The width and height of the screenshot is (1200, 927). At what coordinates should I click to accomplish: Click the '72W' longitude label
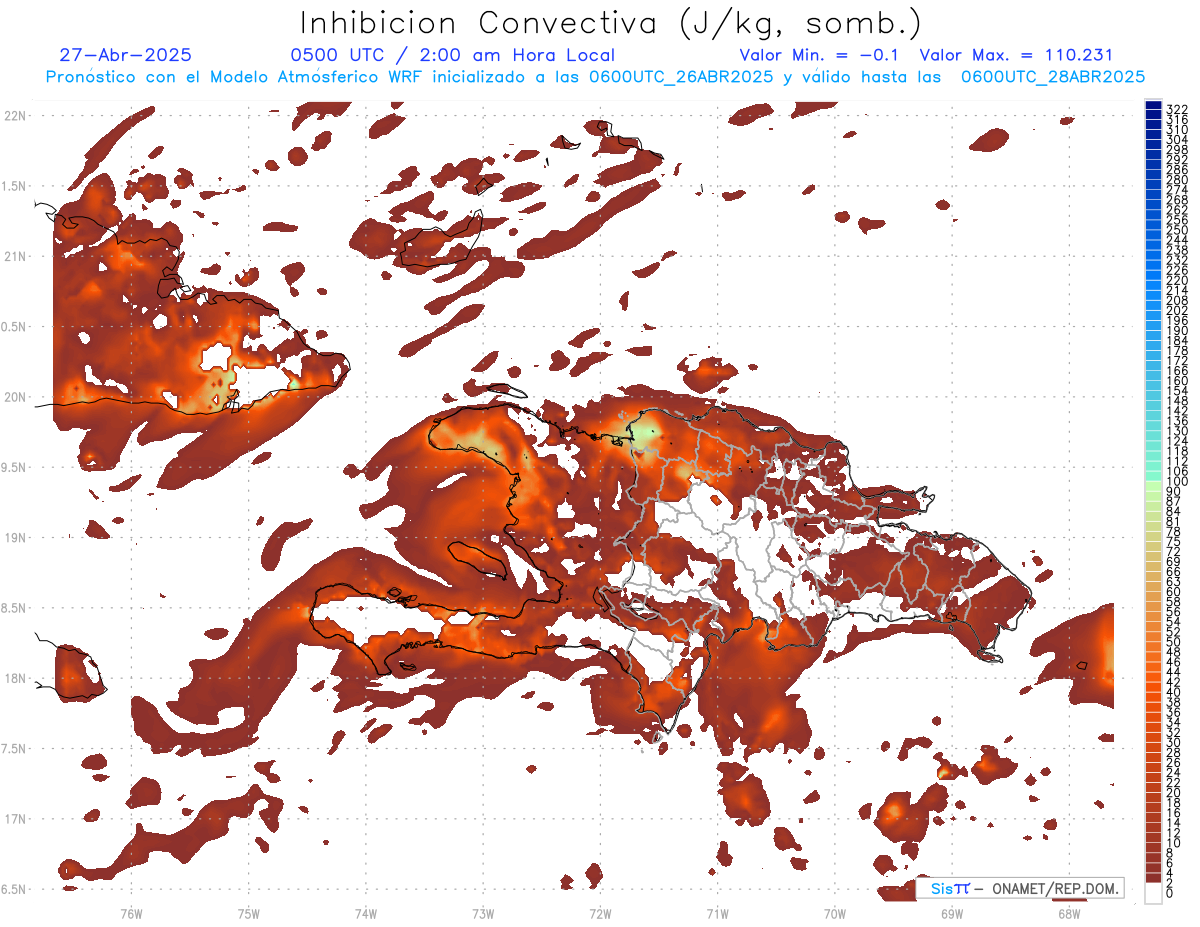pos(600,913)
